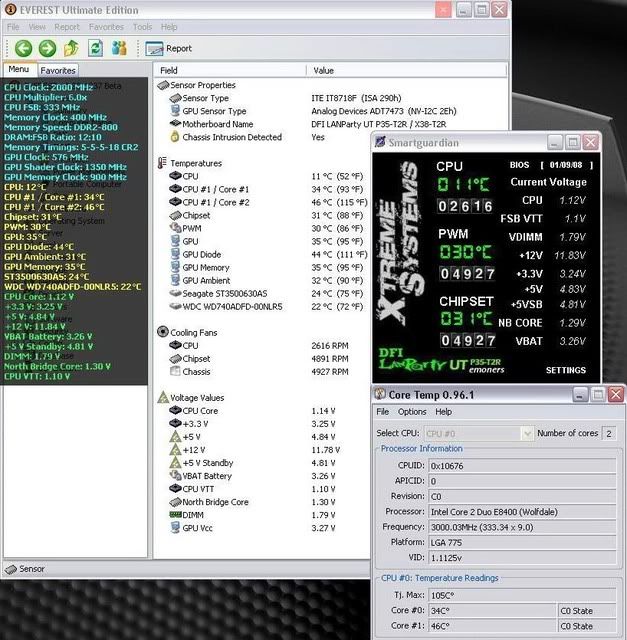
Task: Click the PWM temperature readout in Smartguardian
Action: 465,252
